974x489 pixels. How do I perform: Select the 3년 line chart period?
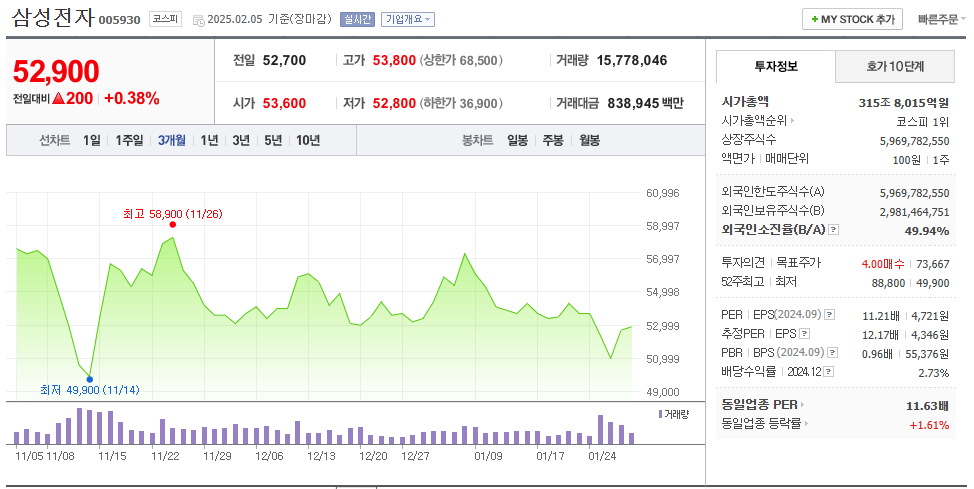(241, 140)
